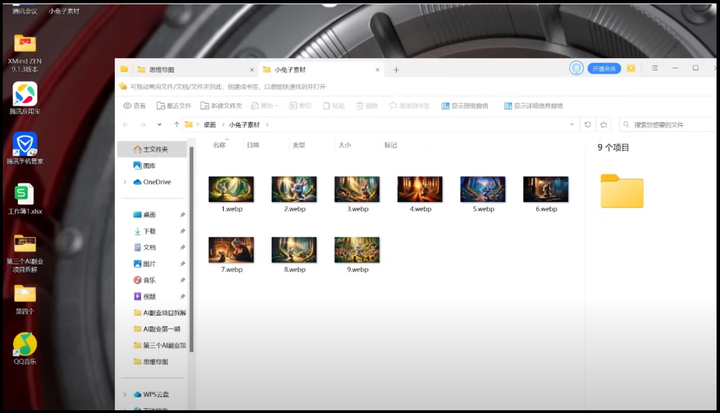Select the 工作簿1.xlsx desktop file

[x=25, y=198]
